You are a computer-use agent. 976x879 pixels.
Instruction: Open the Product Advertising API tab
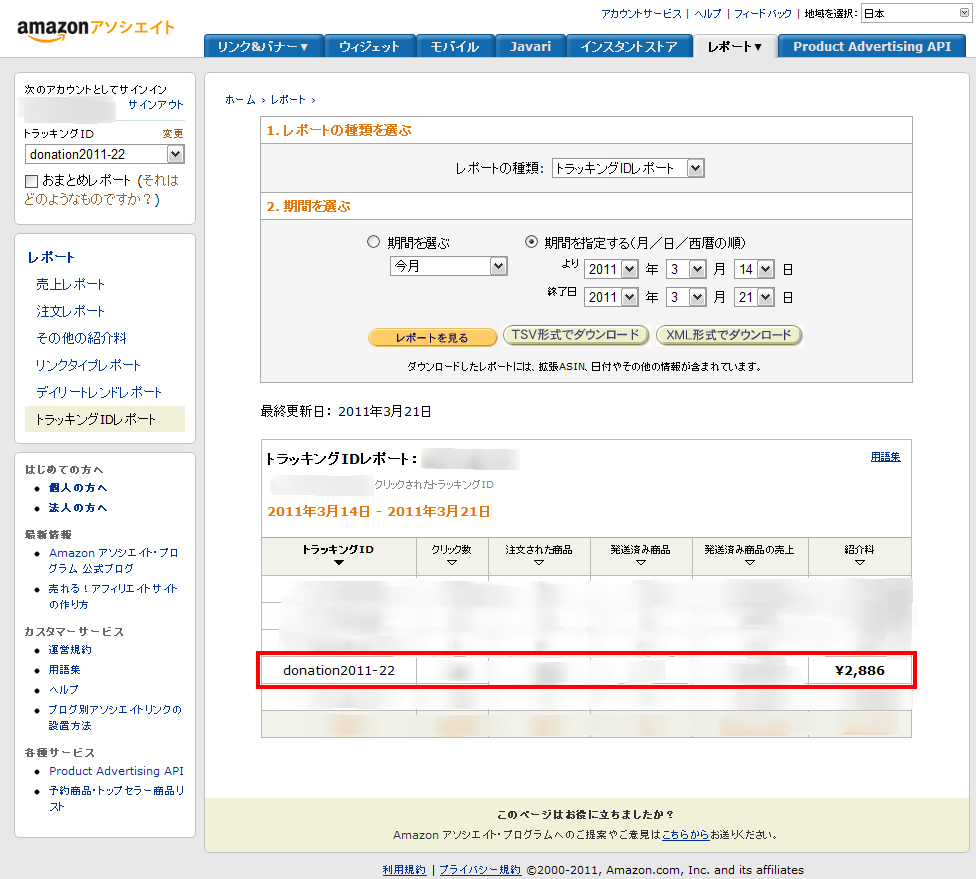pyautogui.click(x=872, y=46)
